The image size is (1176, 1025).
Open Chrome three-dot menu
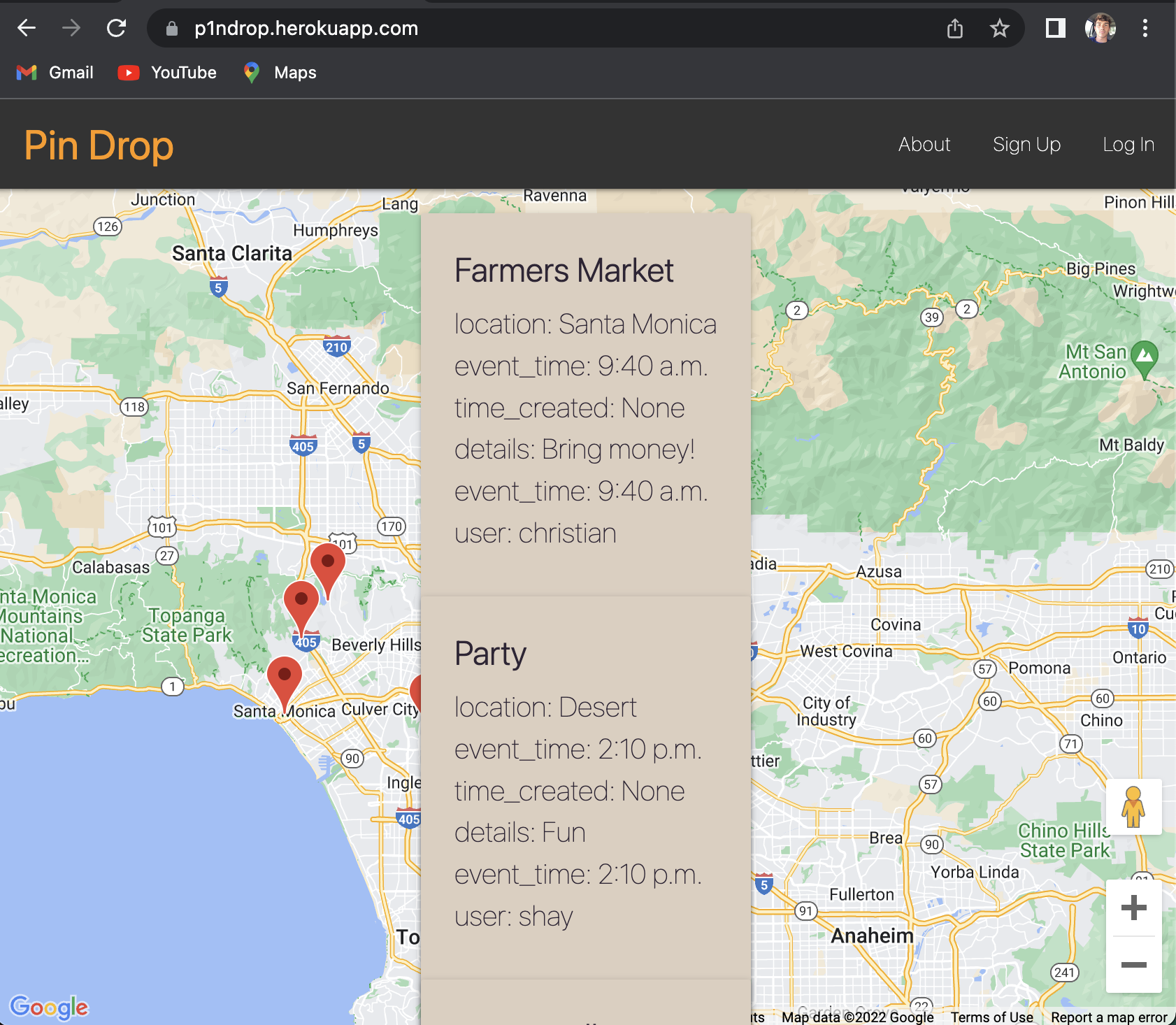[x=1145, y=28]
